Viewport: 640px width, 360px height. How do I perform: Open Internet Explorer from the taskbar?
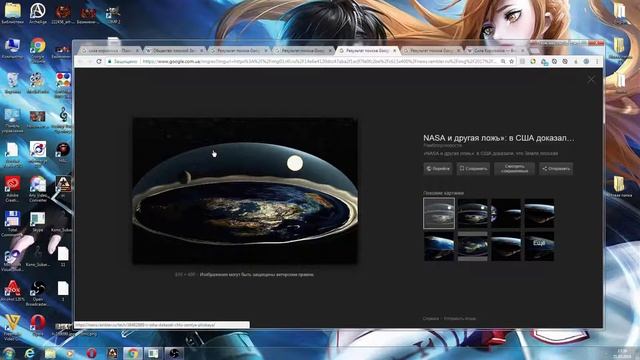click(x=29, y=353)
